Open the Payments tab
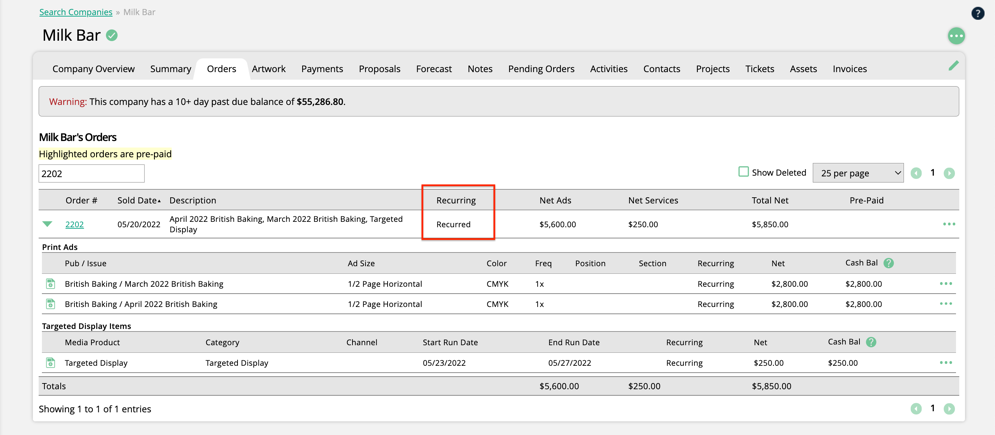 tap(322, 68)
